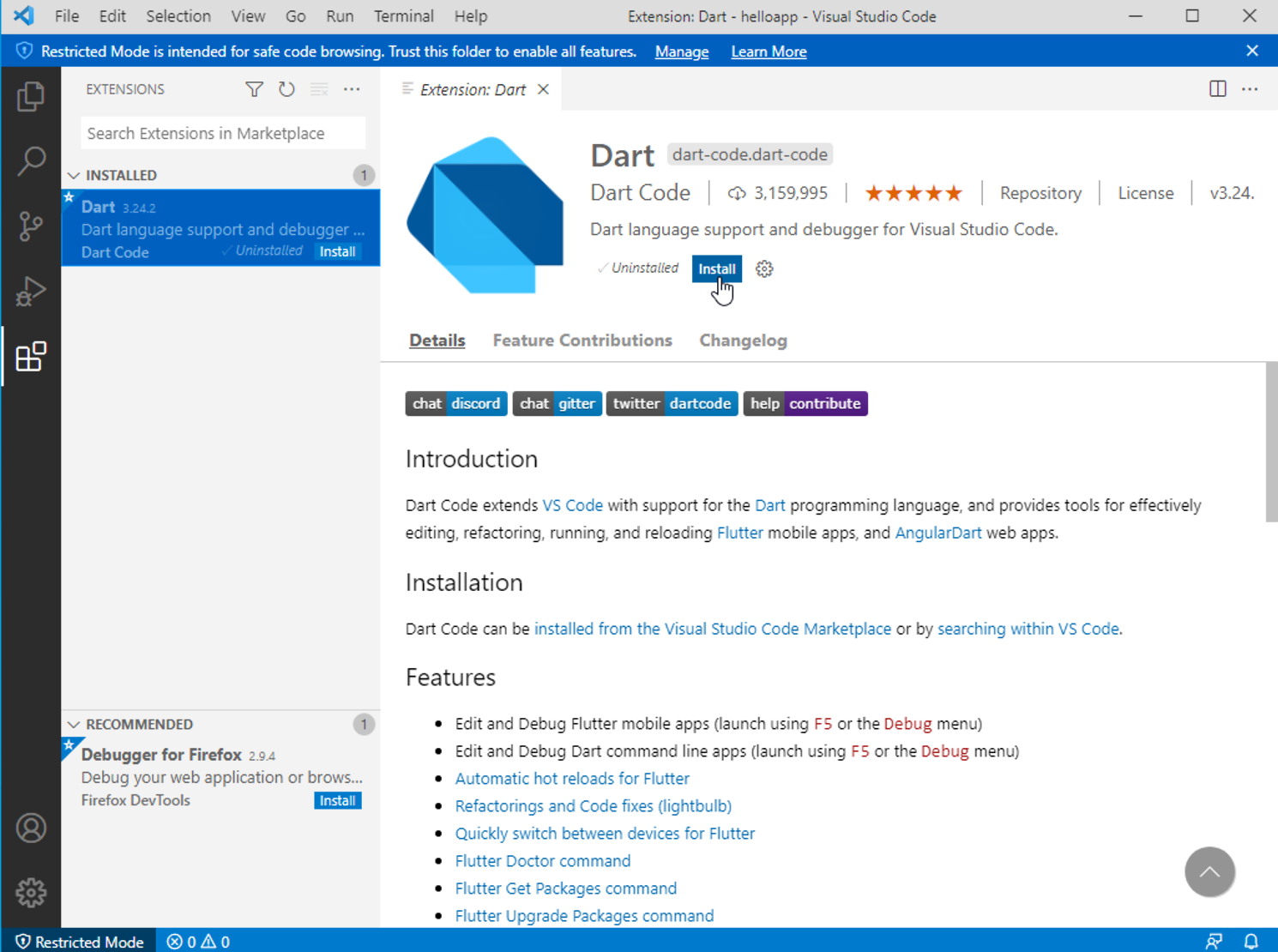The image size is (1278, 952).
Task: Open the Selection menu
Action: [178, 16]
